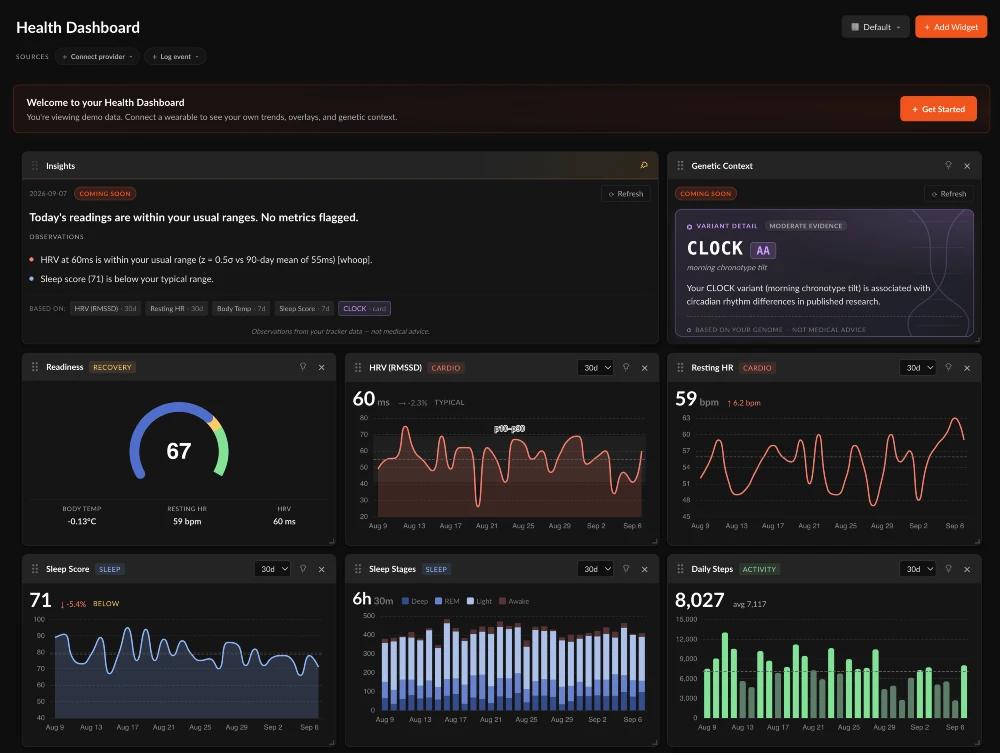Toggle pin on Genetic Context widget
Screen dimensions: 1000x753
[948, 165]
